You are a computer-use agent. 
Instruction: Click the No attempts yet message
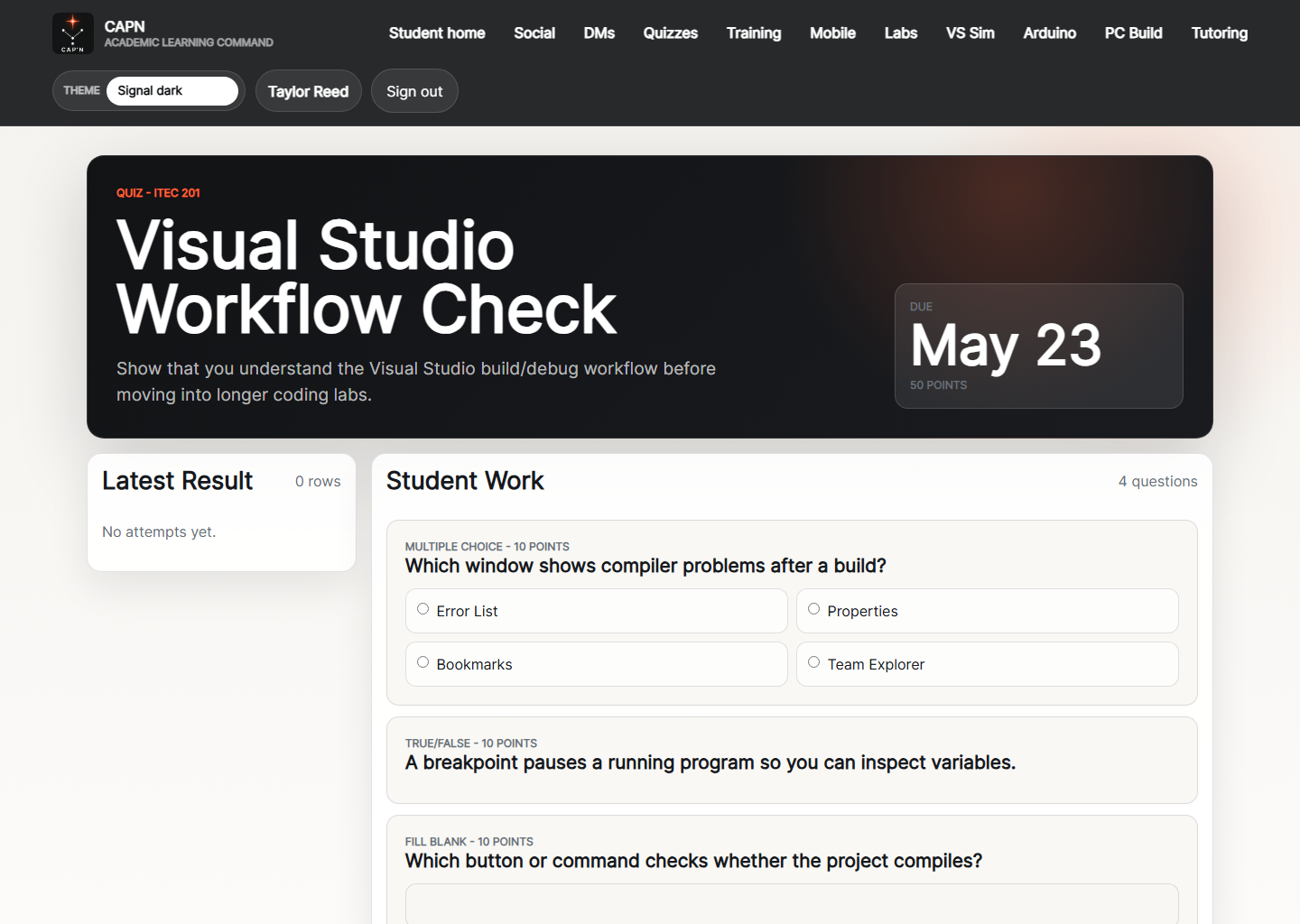click(x=159, y=532)
